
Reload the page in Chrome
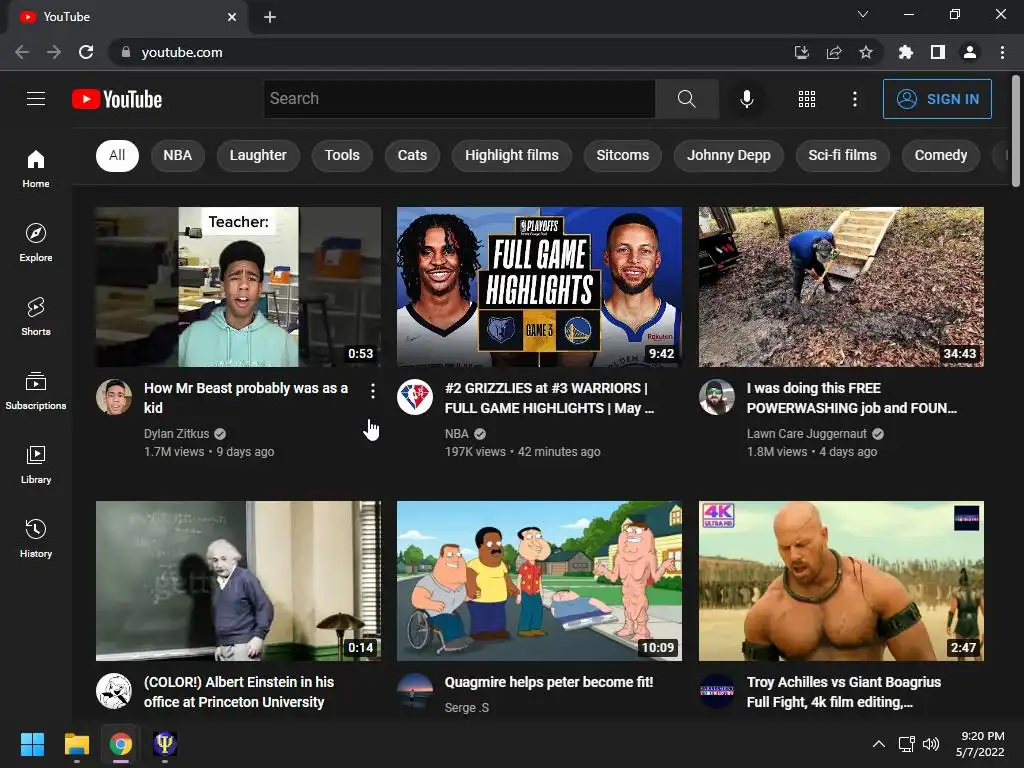[x=86, y=52]
